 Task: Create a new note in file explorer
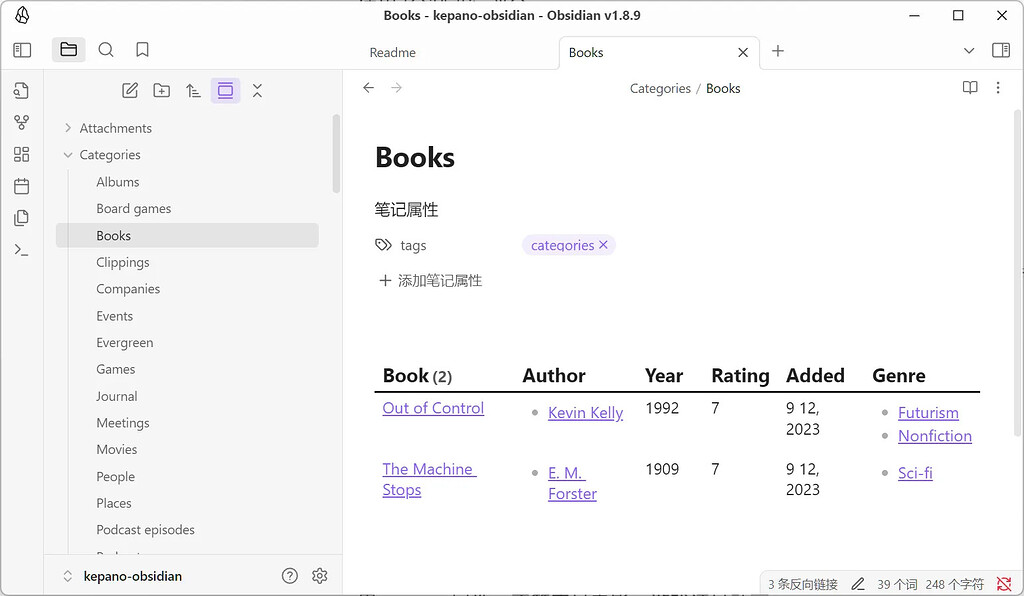pyautogui.click(x=130, y=91)
